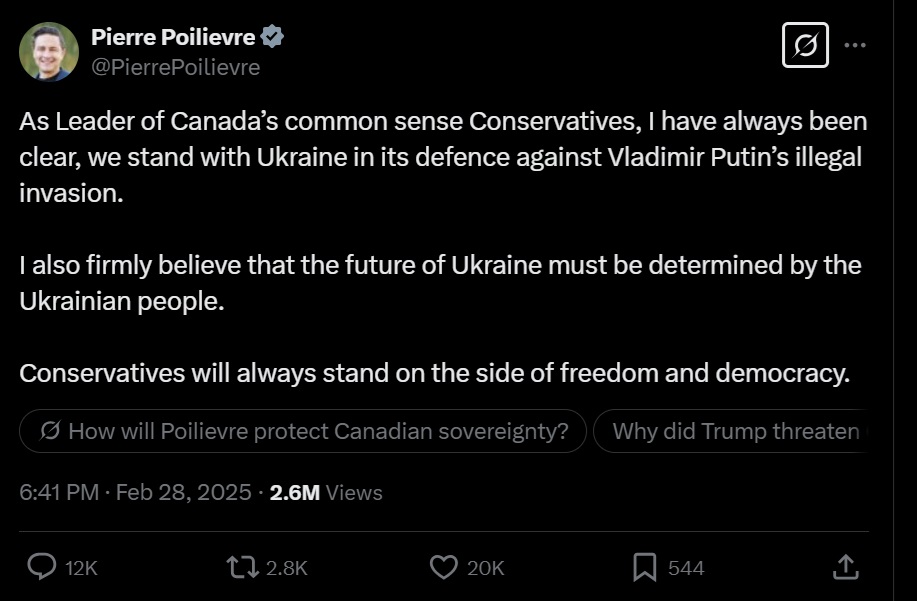Toggle the bookmark icon for this post
The image size is (917, 601).
[645, 567]
